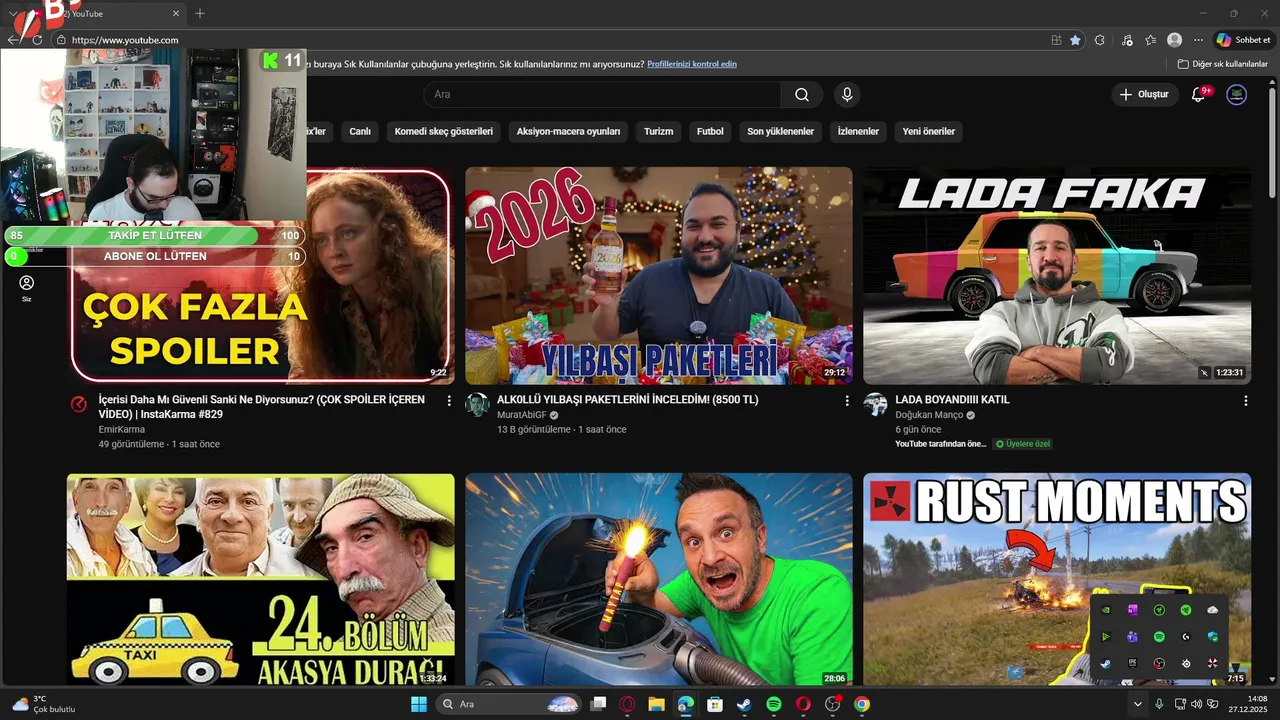The image size is (1280, 720).
Task: Open SteelSeries icon in tray popup
Action: pos(1186,663)
